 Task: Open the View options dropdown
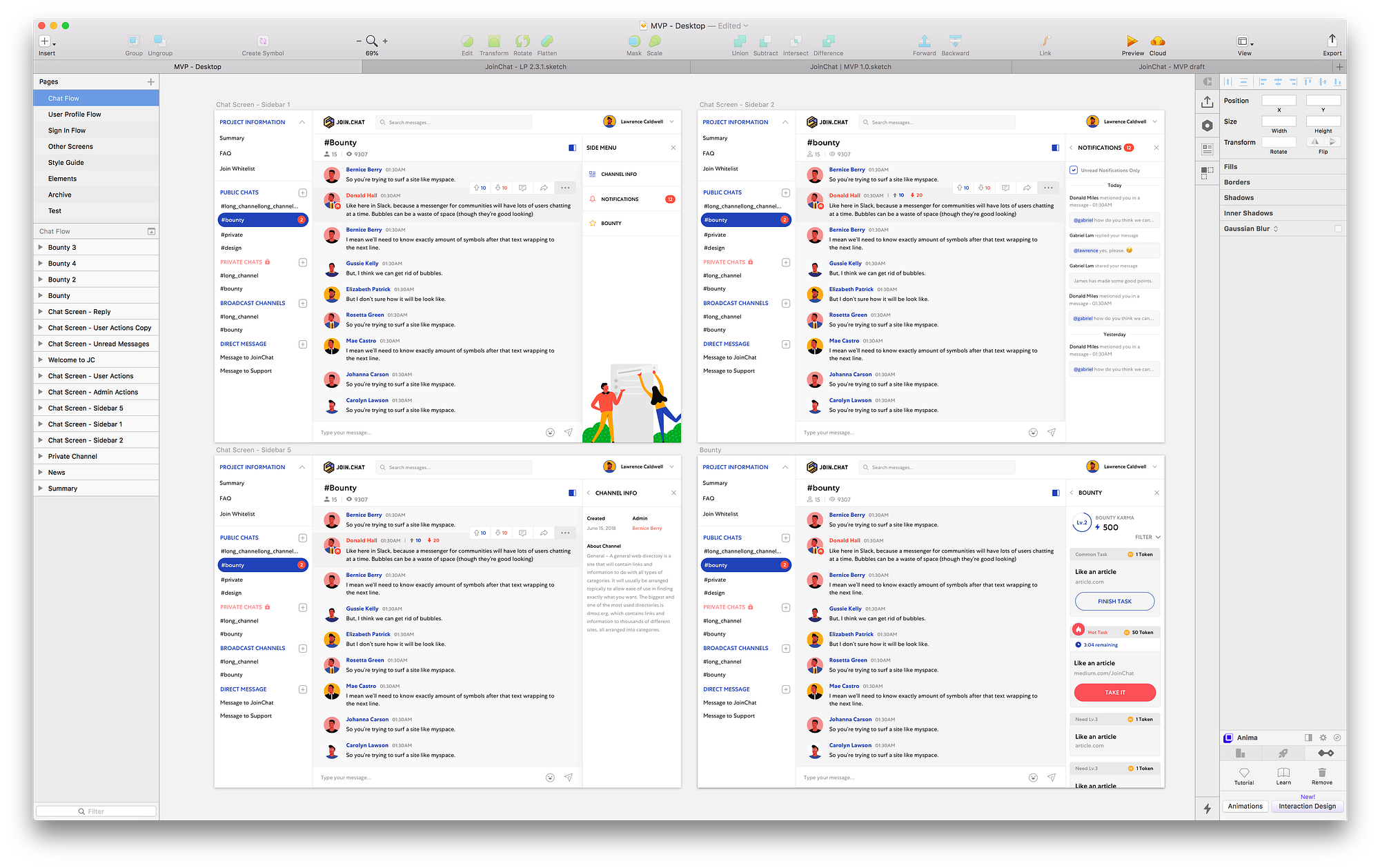click(x=1245, y=41)
